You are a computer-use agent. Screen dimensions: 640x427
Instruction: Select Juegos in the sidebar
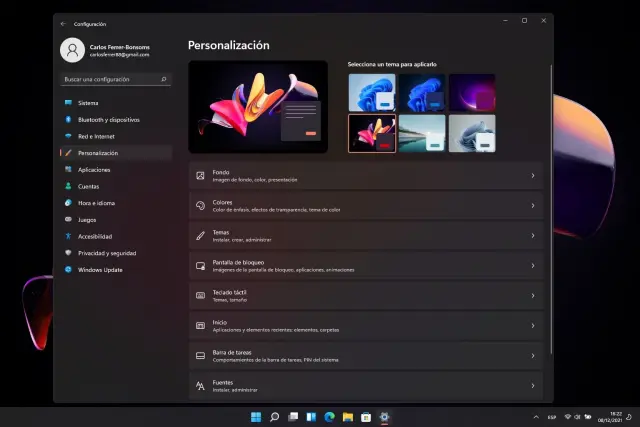[87, 220]
